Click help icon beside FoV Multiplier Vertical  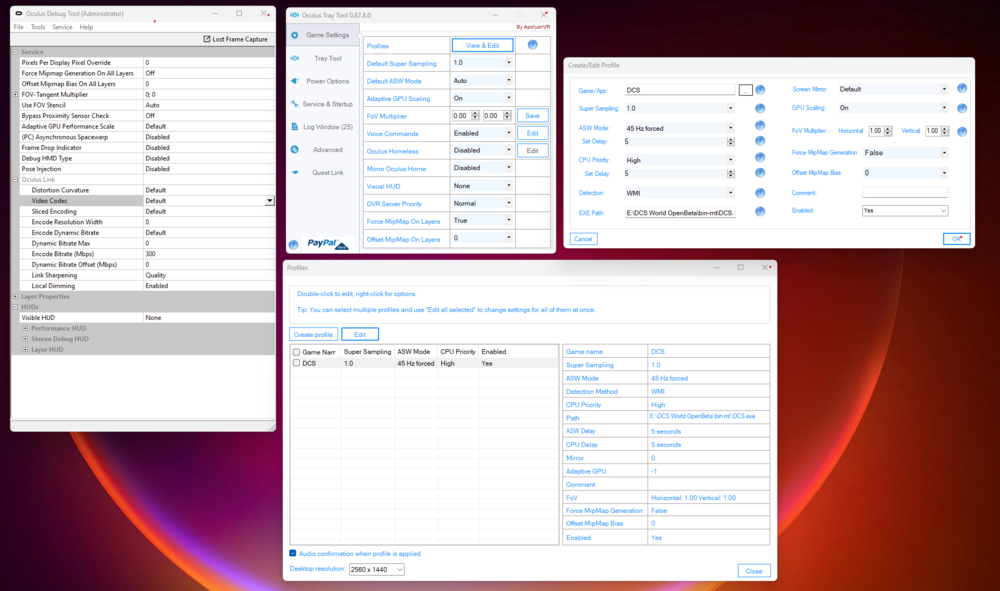(962, 131)
